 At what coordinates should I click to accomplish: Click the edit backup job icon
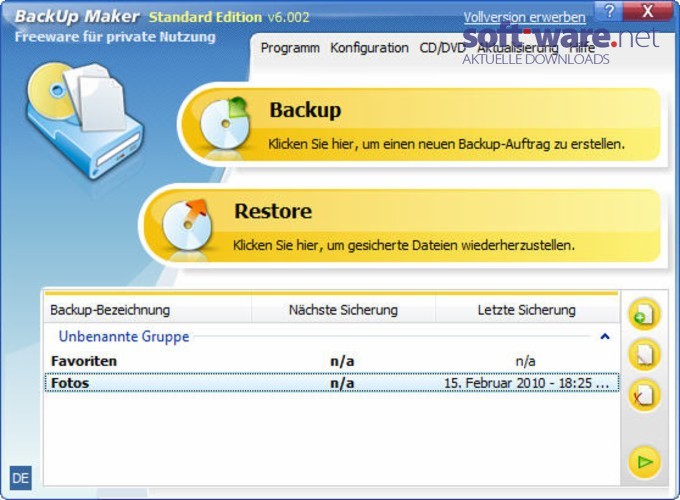tap(644, 355)
